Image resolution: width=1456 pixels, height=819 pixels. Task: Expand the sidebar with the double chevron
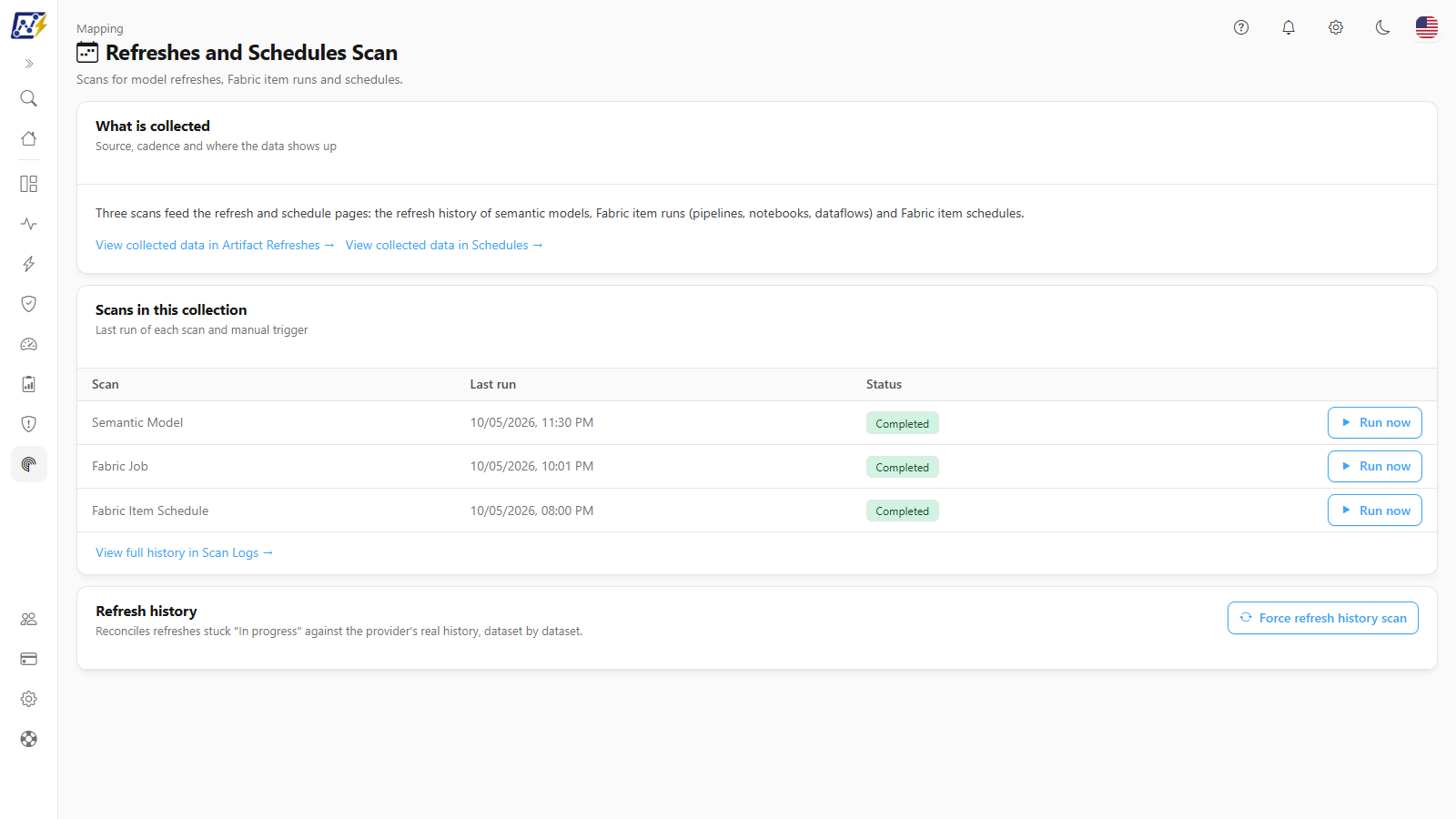pos(29,64)
